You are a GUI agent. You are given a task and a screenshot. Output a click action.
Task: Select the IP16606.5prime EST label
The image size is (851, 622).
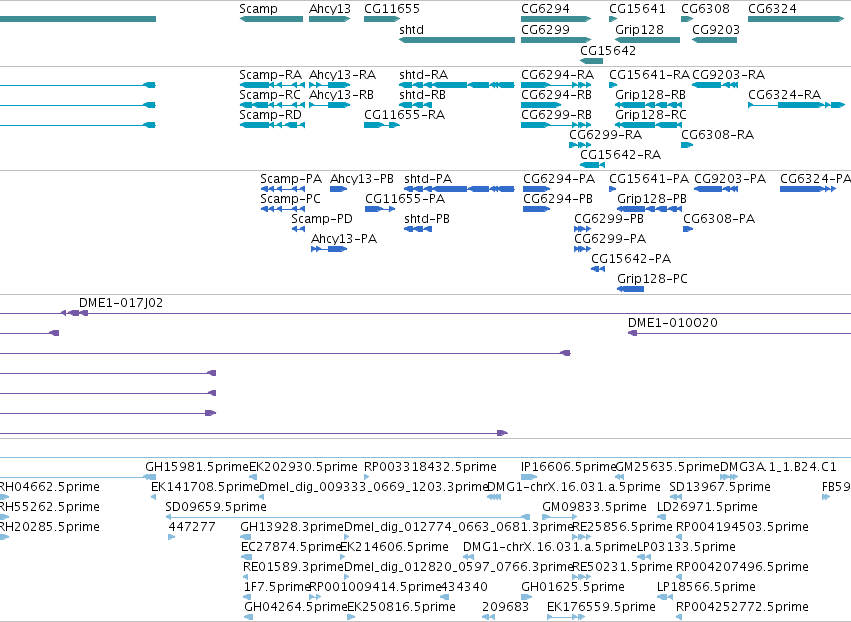[568, 467]
